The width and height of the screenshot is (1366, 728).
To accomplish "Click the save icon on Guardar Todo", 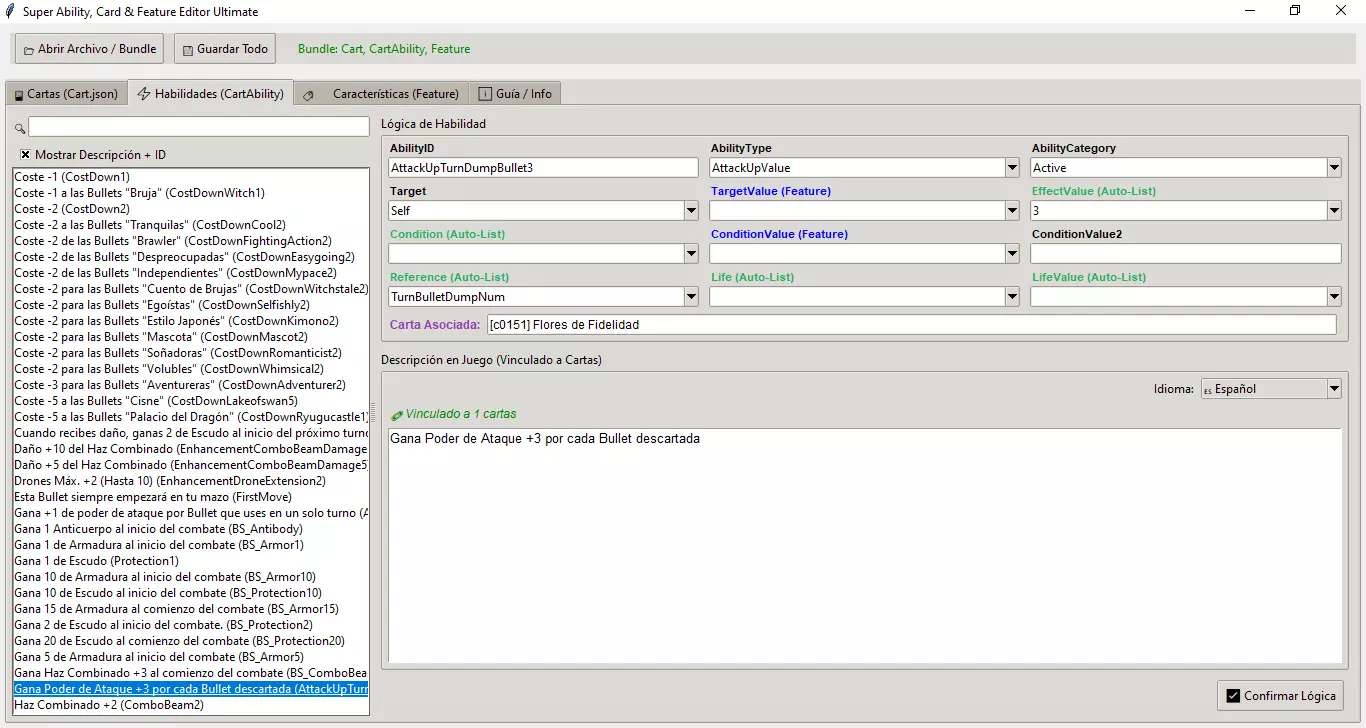I will pos(187,50).
